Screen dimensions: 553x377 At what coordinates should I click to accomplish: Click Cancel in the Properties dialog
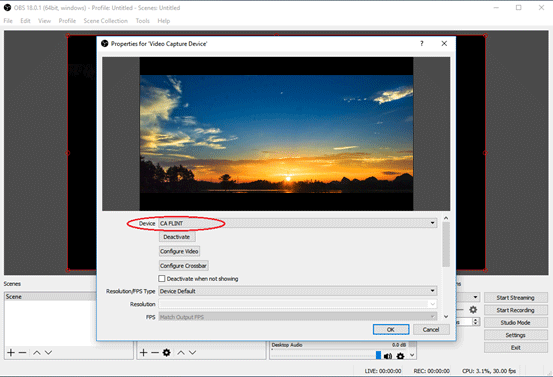pos(431,329)
